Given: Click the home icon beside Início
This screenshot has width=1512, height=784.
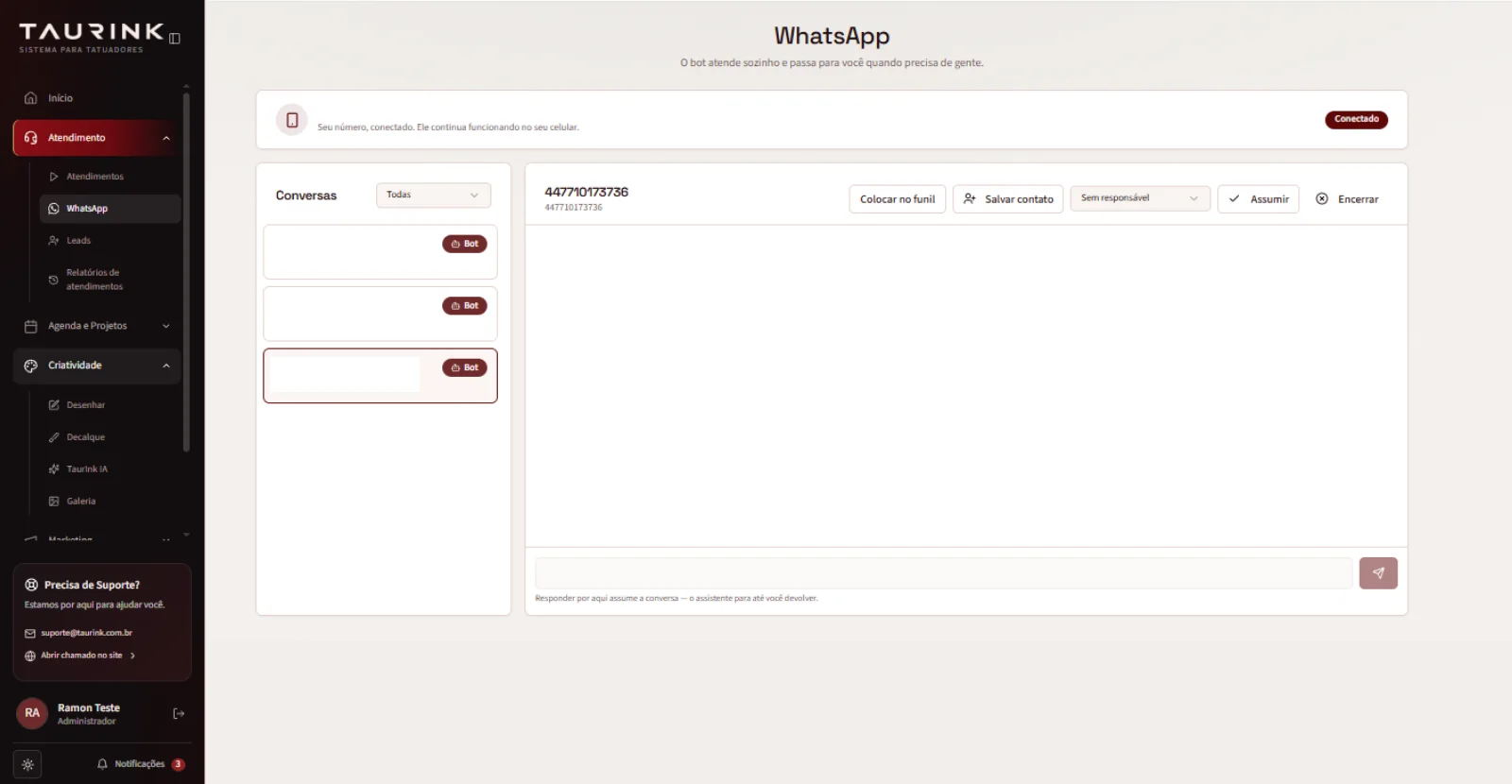Looking at the screenshot, I should [30, 98].
